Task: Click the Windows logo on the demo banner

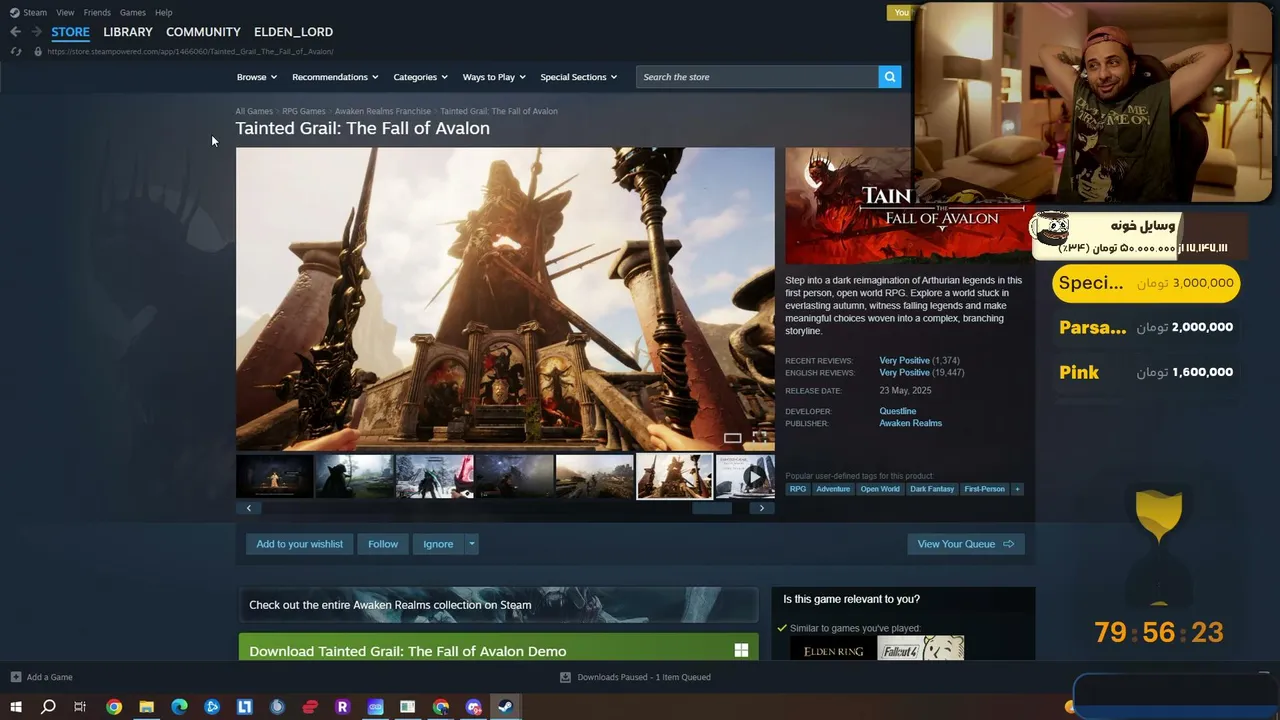Action: (x=741, y=651)
